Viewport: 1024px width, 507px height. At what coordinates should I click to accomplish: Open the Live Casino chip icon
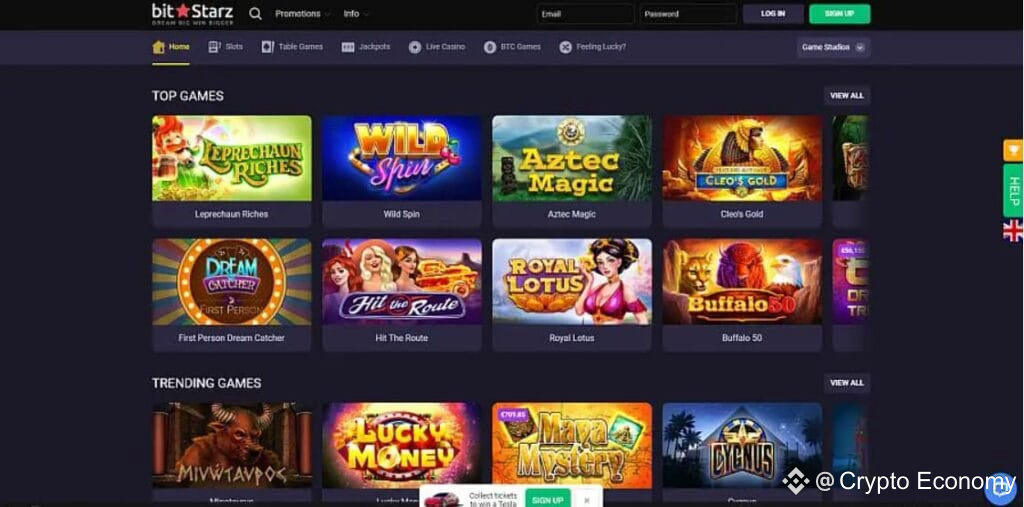tap(415, 47)
